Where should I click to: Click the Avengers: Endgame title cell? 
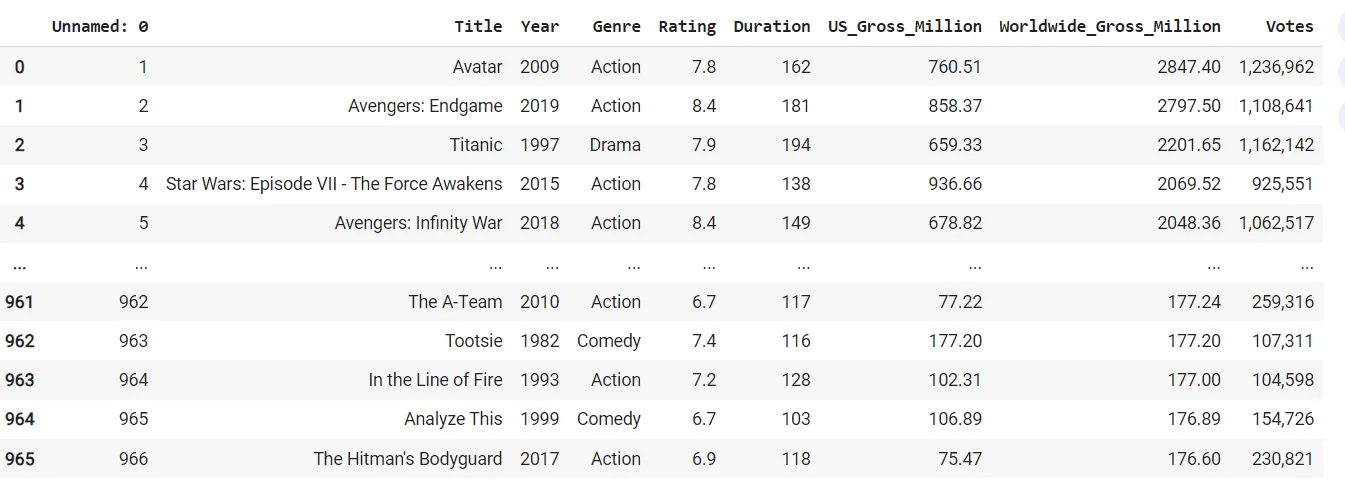[x=425, y=106]
